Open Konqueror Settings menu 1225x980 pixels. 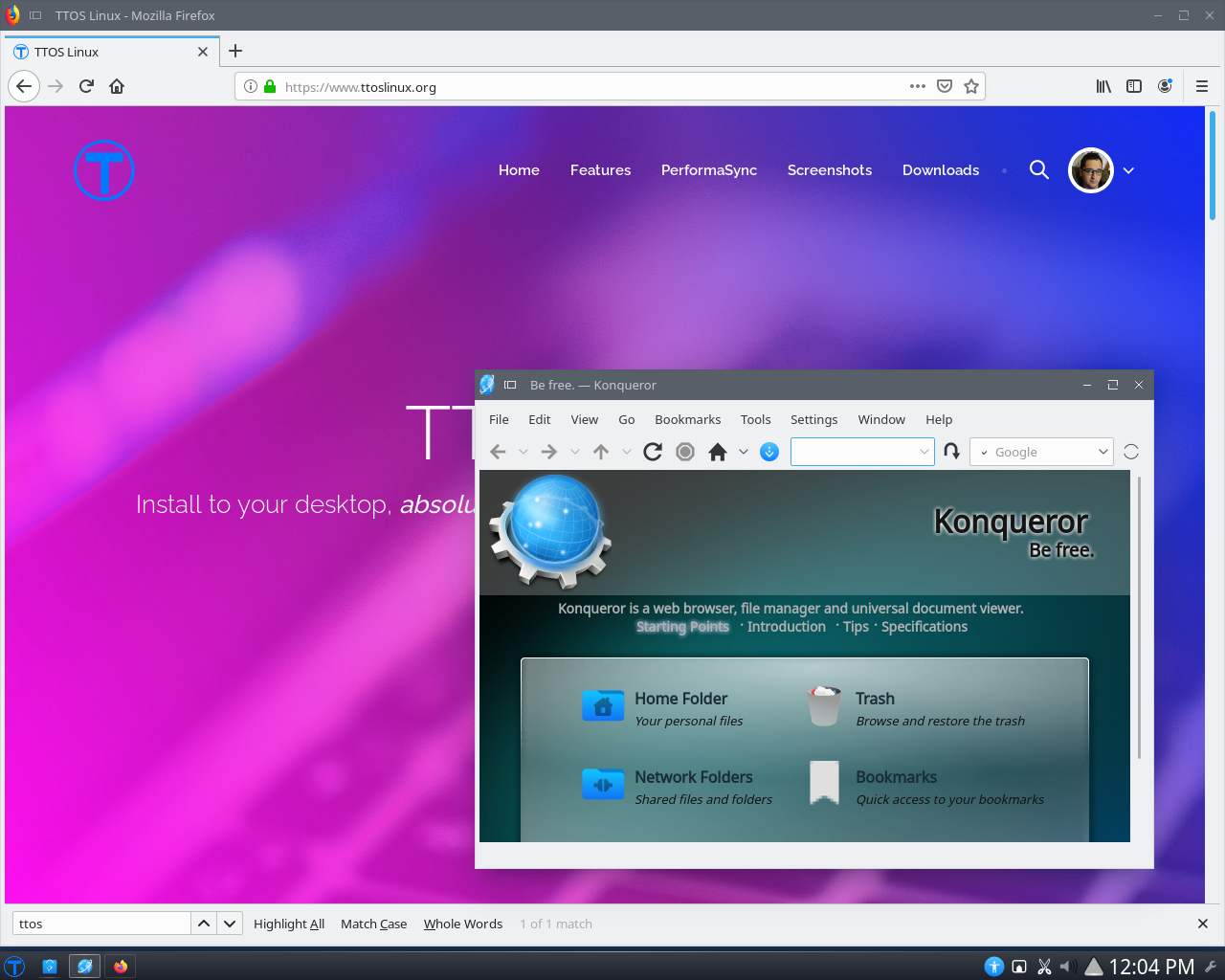813,419
